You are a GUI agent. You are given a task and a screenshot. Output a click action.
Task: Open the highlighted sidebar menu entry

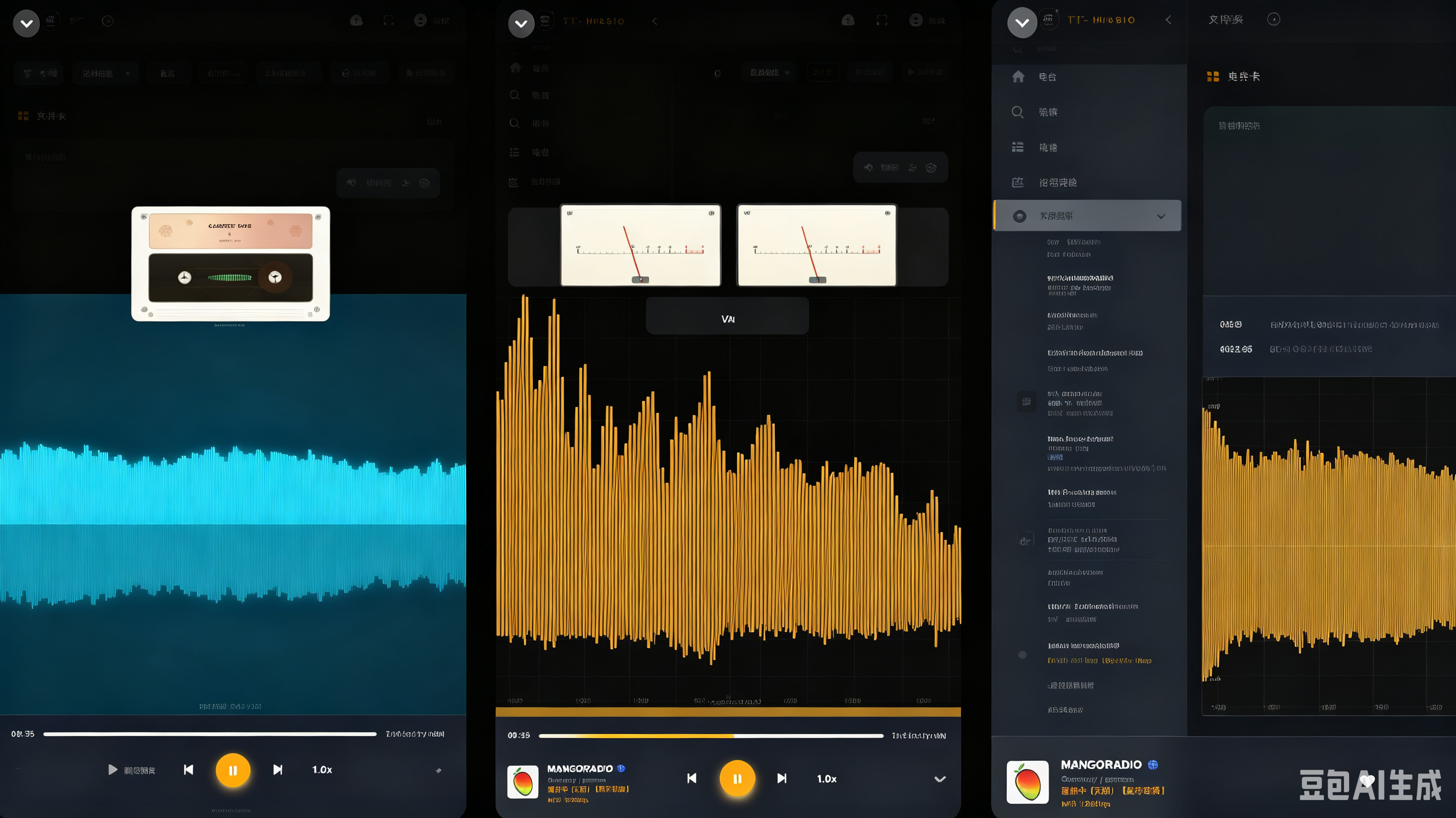coord(1087,215)
